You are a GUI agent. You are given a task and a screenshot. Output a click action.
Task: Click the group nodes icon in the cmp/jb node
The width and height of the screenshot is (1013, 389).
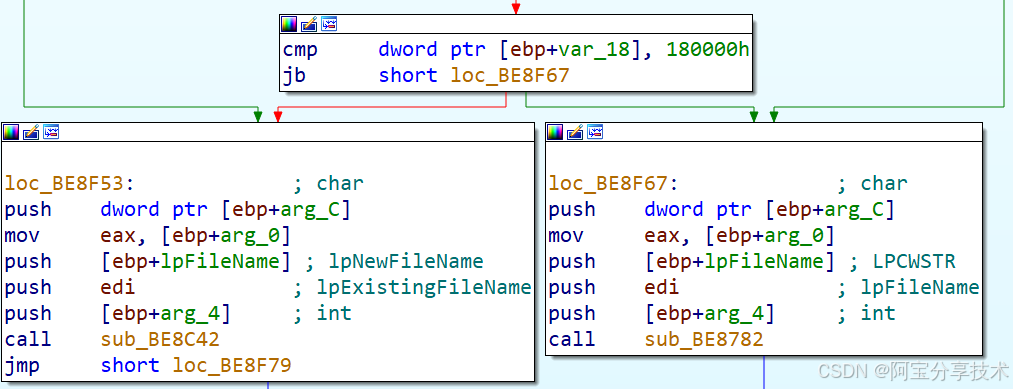pos(329,25)
